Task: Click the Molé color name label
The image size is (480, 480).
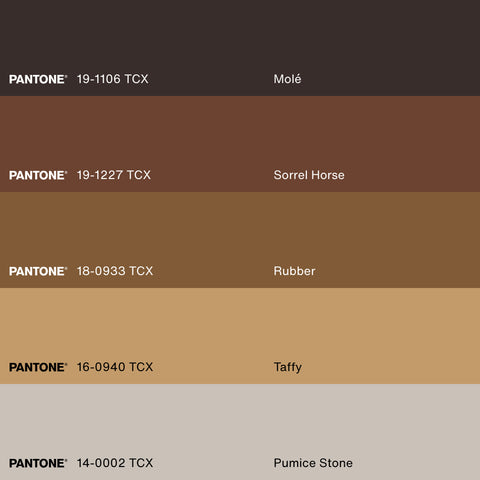Action: click(287, 79)
